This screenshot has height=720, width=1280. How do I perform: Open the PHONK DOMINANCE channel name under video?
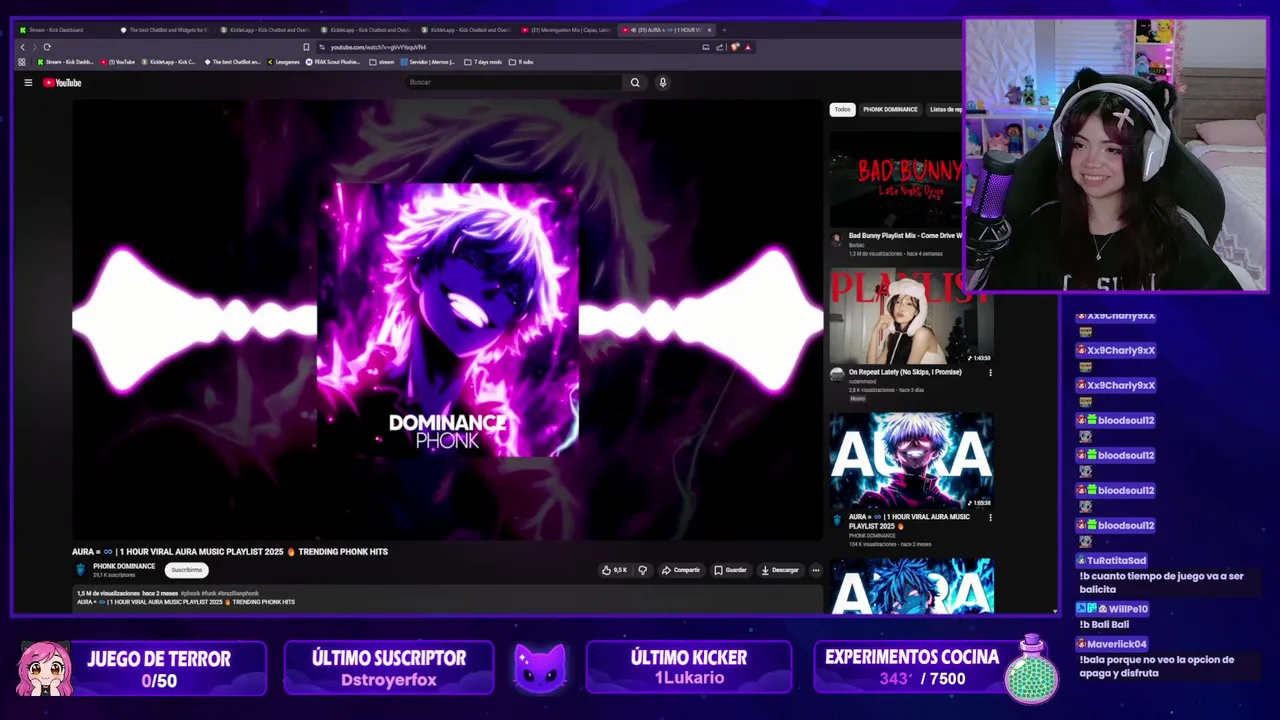tap(124, 566)
